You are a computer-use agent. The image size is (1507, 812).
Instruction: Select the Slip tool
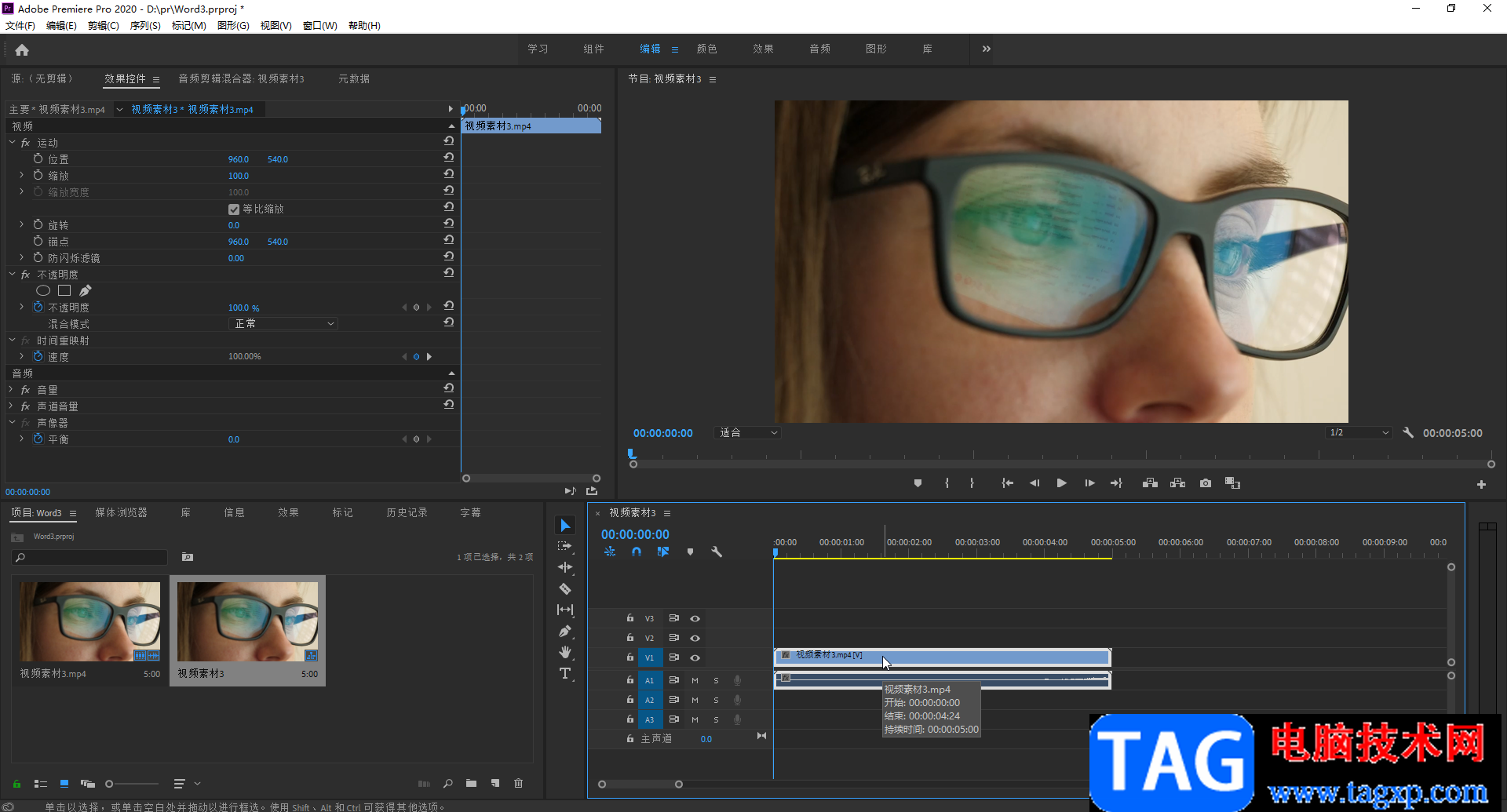[x=565, y=610]
